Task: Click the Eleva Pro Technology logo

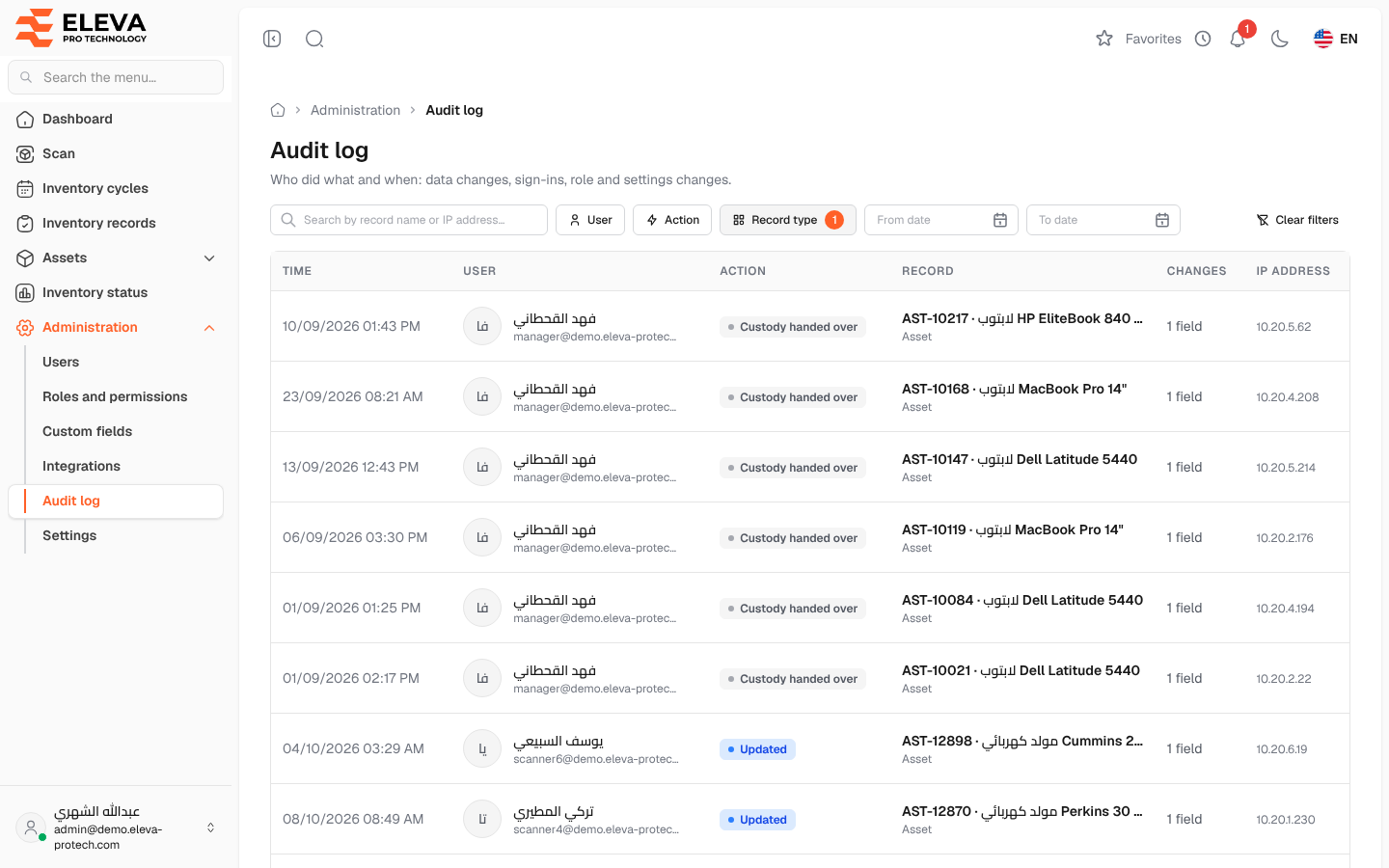Action: point(81,27)
